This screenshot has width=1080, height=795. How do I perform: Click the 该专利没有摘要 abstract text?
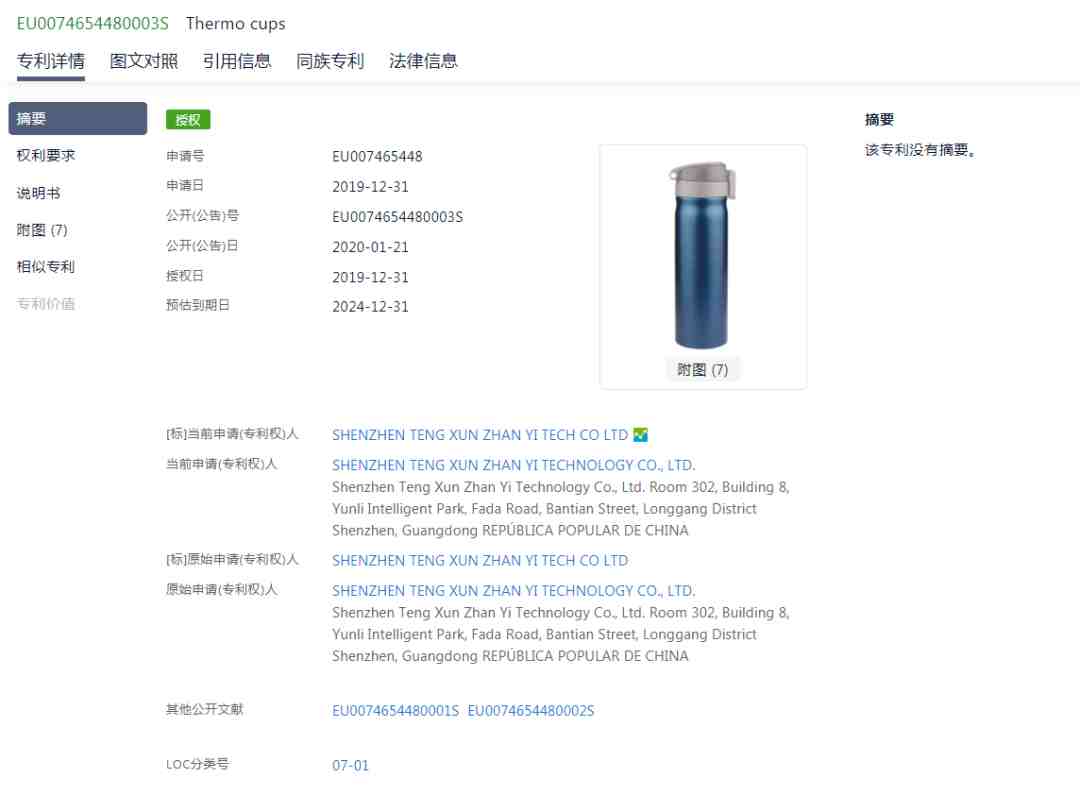pyautogui.click(x=920, y=150)
